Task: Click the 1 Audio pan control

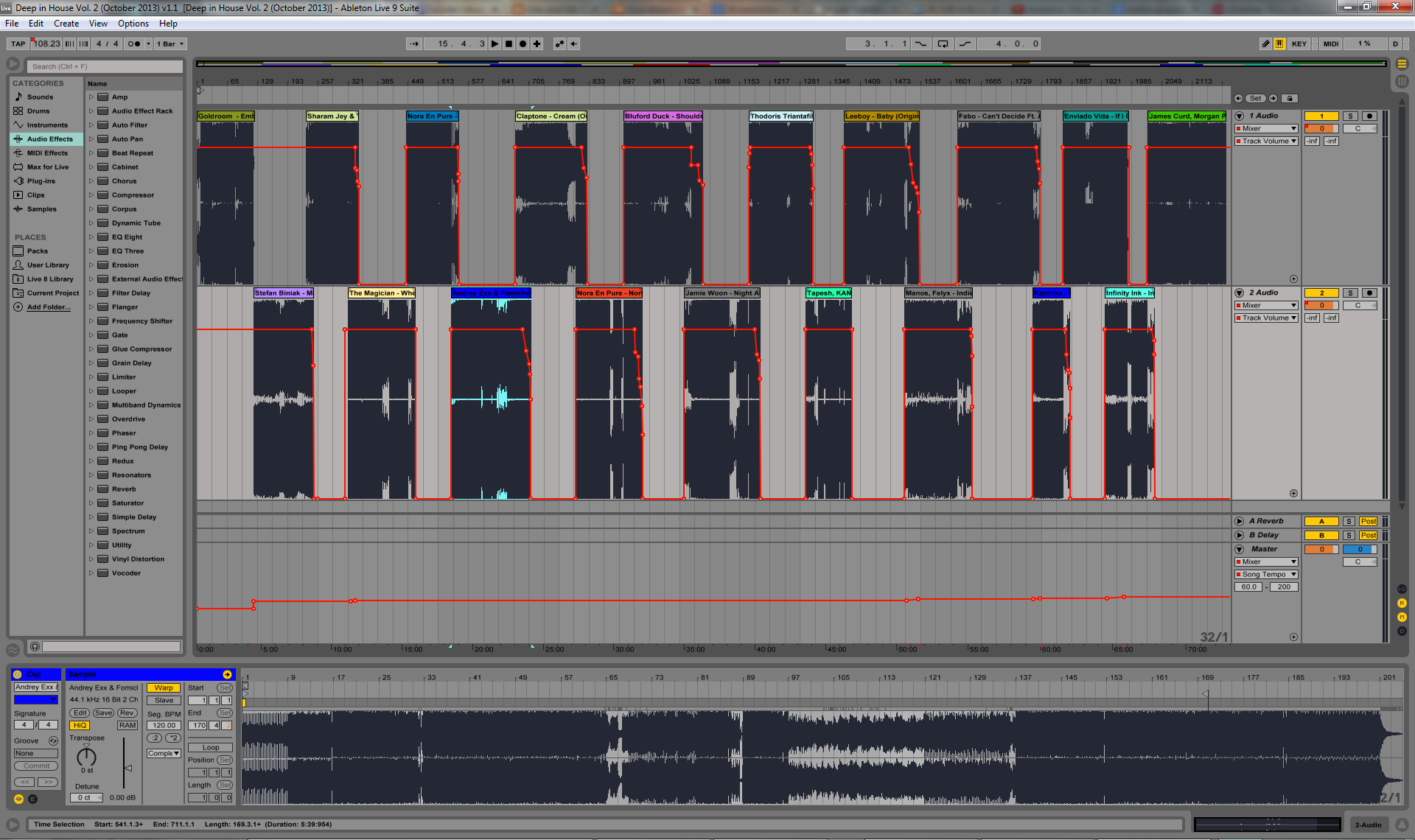Action: pyautogui.click(x=1358, y=129)
